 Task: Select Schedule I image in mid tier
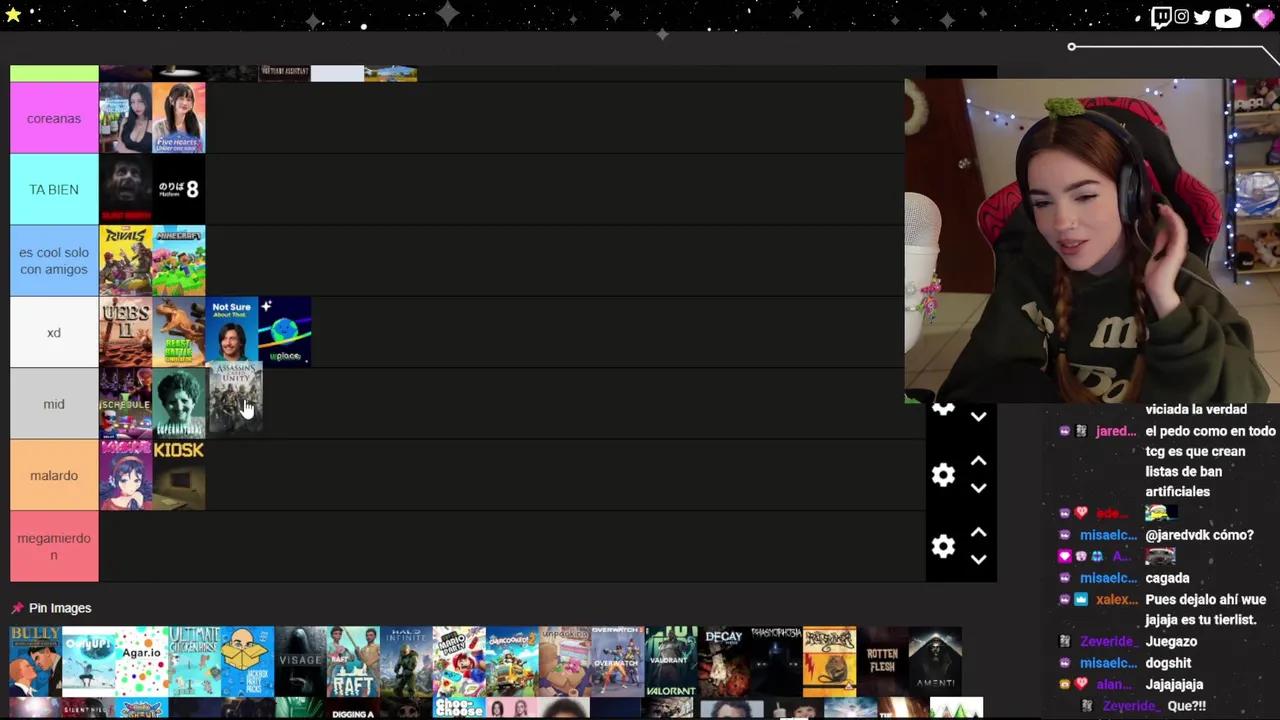[126, 404]
